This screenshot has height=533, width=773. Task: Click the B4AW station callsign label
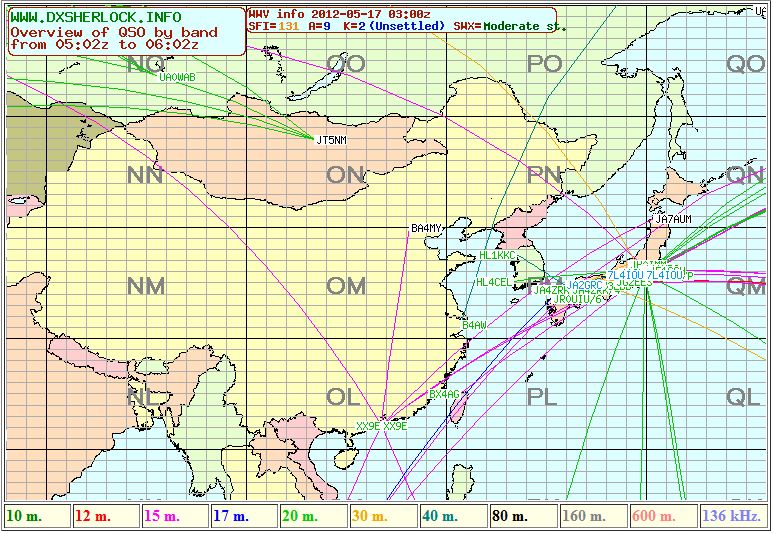click(474, 326)
